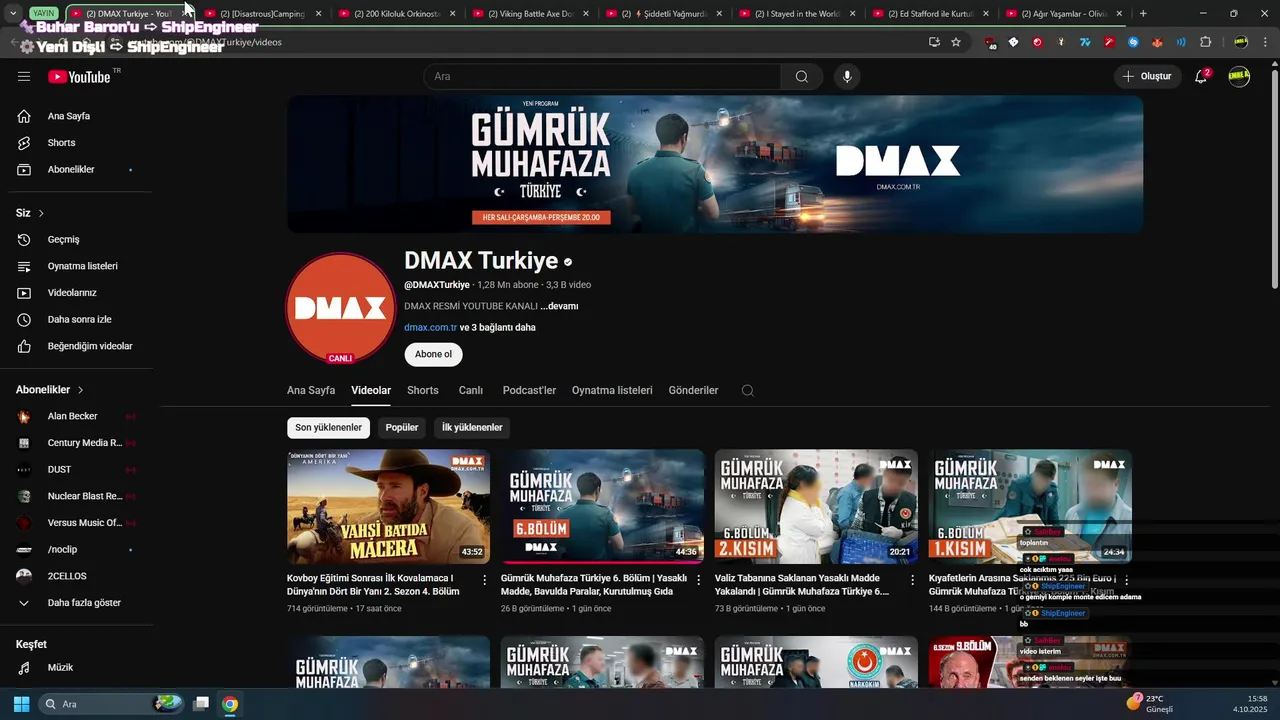
Task: Expand the channel description with ...devamı
Action: coord(559,306)
